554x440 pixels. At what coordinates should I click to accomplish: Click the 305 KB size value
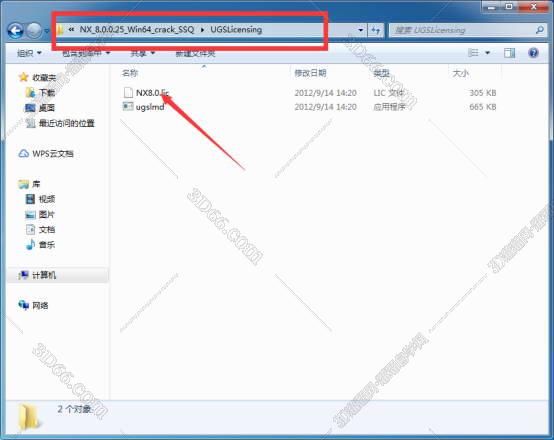pyautogui.click(x=482, y=93)
